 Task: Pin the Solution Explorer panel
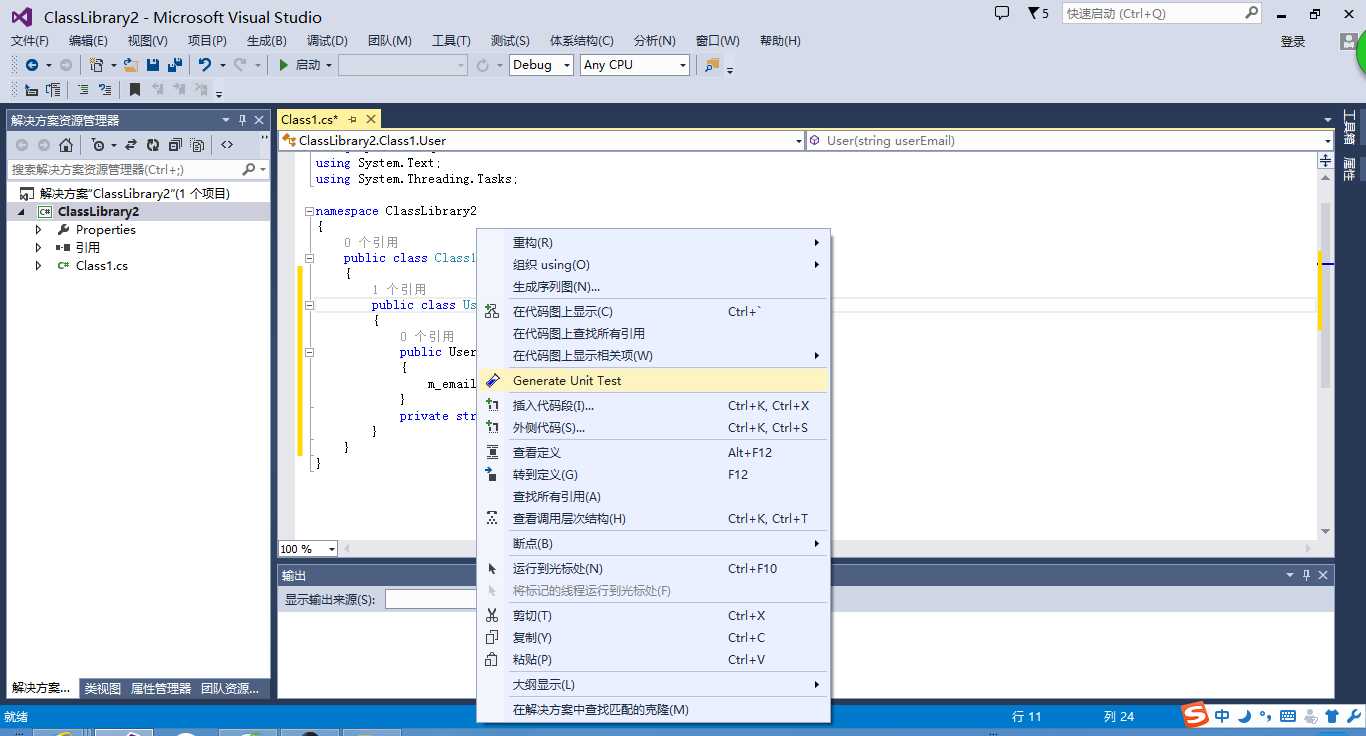tap(242, 120)
